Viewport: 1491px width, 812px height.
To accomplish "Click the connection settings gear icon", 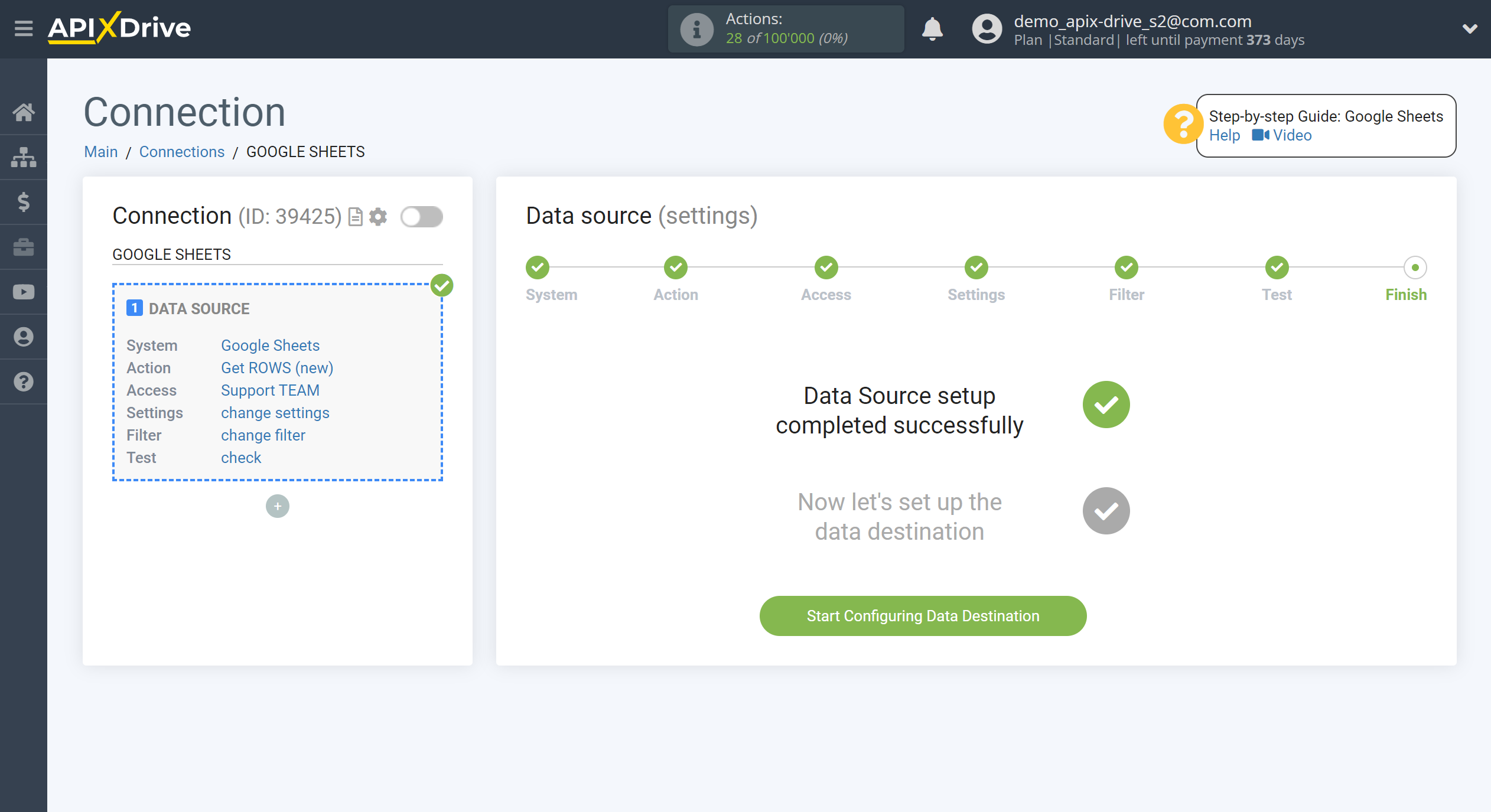I will pos(379,216).
